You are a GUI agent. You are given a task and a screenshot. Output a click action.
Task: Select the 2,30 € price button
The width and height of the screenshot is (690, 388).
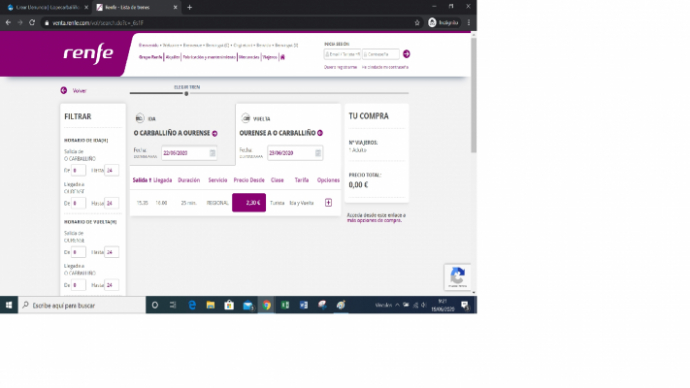pyautogui.click(x=249, y=202)
